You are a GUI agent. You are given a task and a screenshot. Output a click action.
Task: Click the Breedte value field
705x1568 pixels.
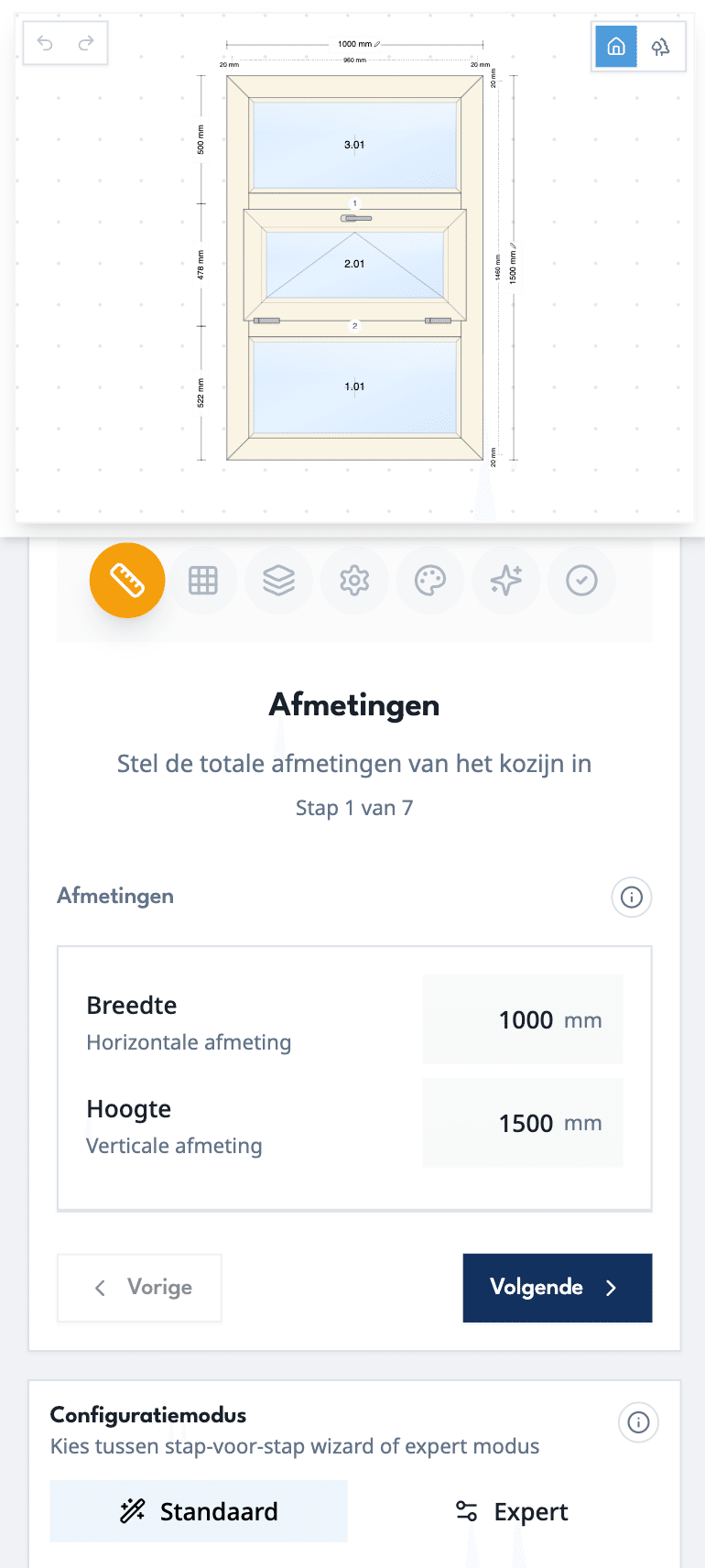(522, 1018)
